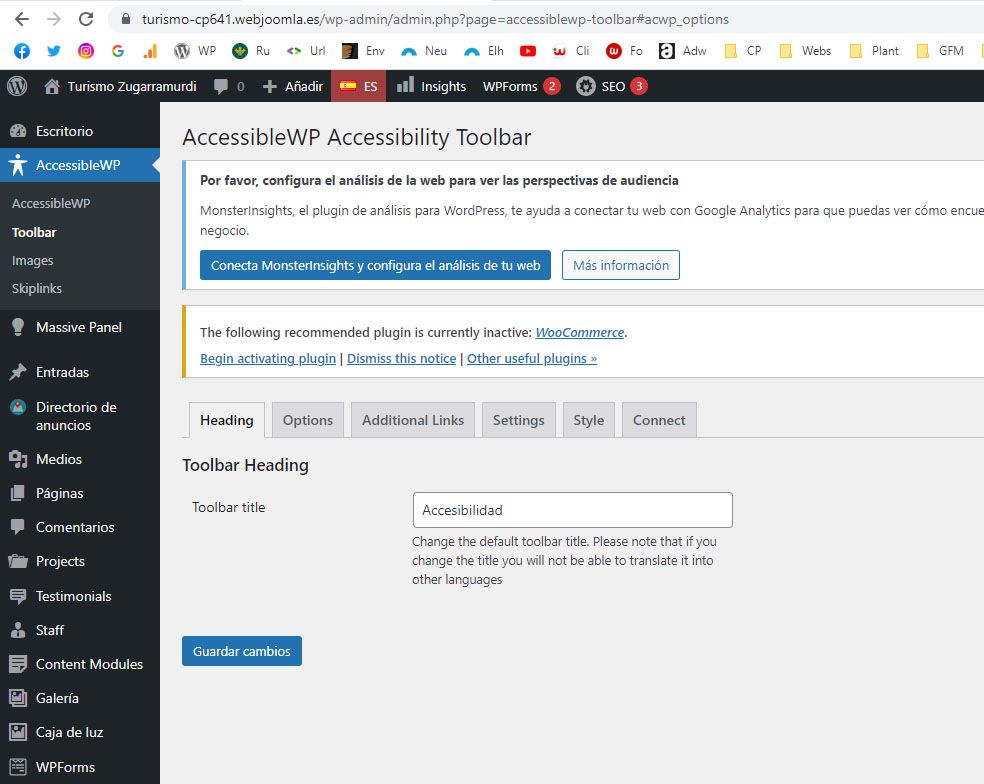
Task: Open the AccessibleWP submenu item
Action: click(x=51, y=203)
